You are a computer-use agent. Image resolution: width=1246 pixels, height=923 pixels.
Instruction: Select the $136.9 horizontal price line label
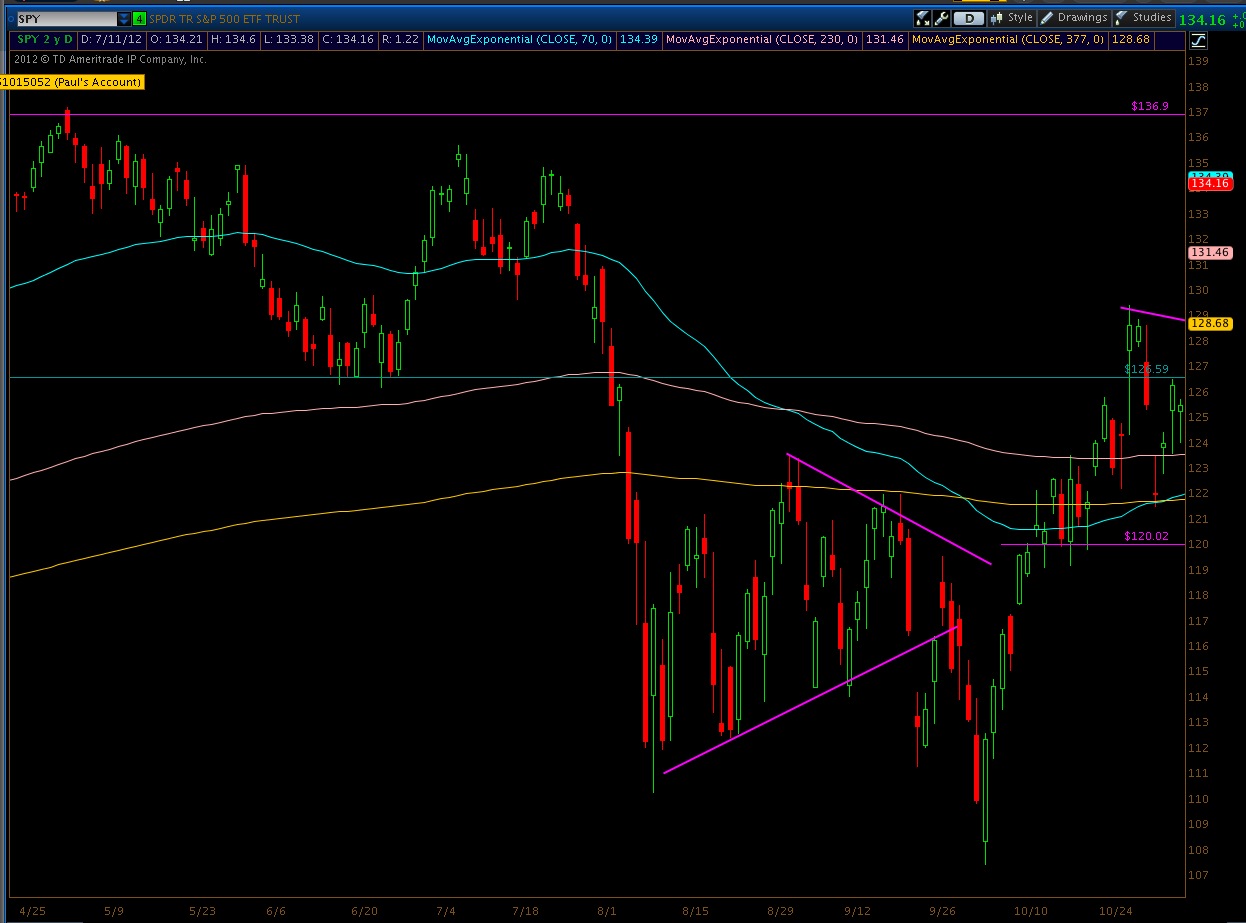(1150, 106)
